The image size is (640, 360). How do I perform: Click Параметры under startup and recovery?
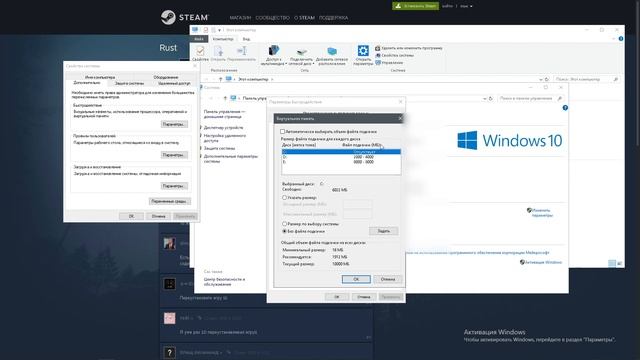[x=174, y=186]
